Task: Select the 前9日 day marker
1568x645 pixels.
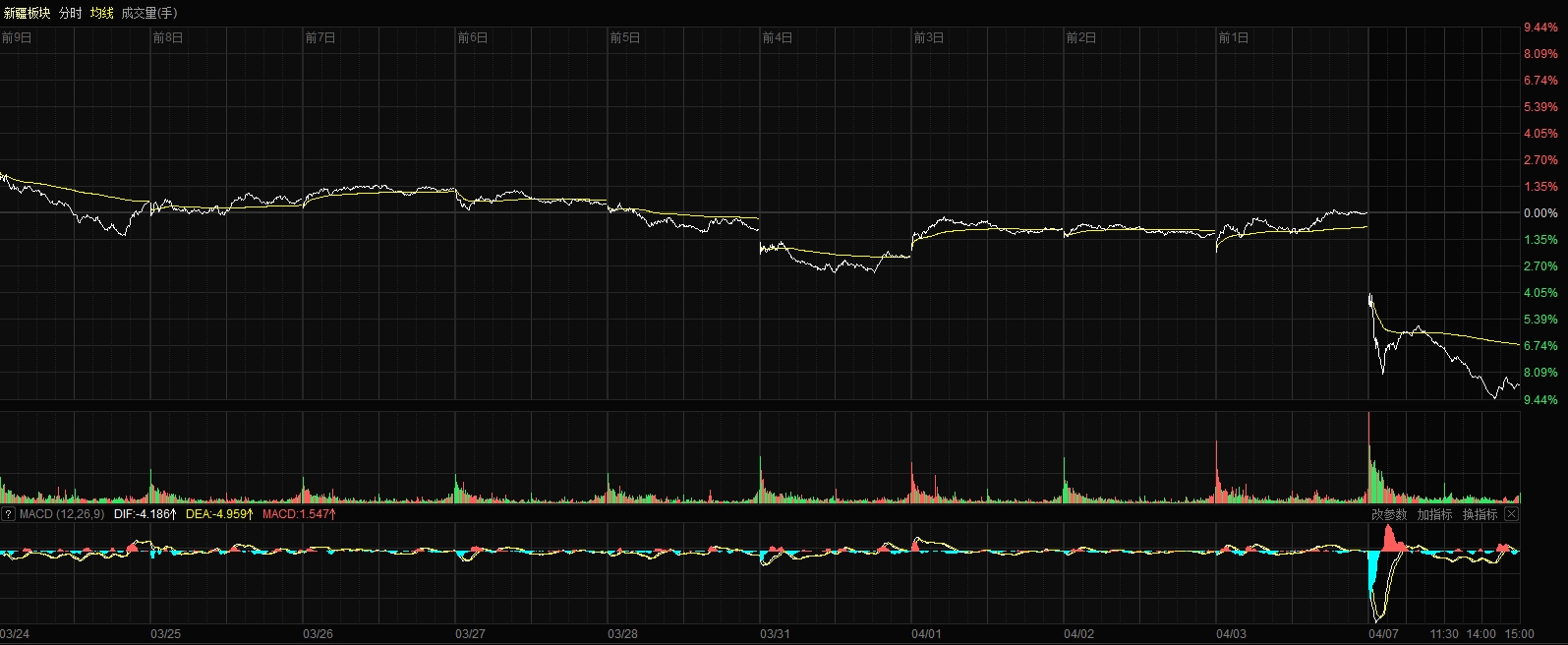Action: (x=17, y=38)
